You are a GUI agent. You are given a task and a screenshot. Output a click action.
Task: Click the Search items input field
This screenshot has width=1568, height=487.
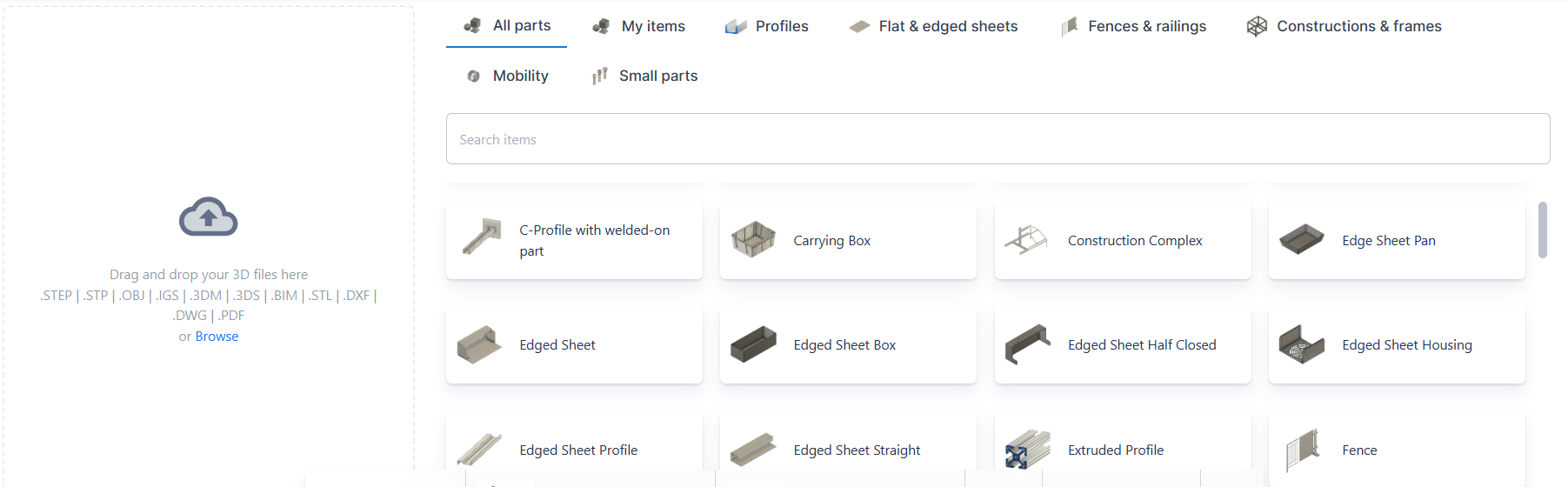[997, 139]
